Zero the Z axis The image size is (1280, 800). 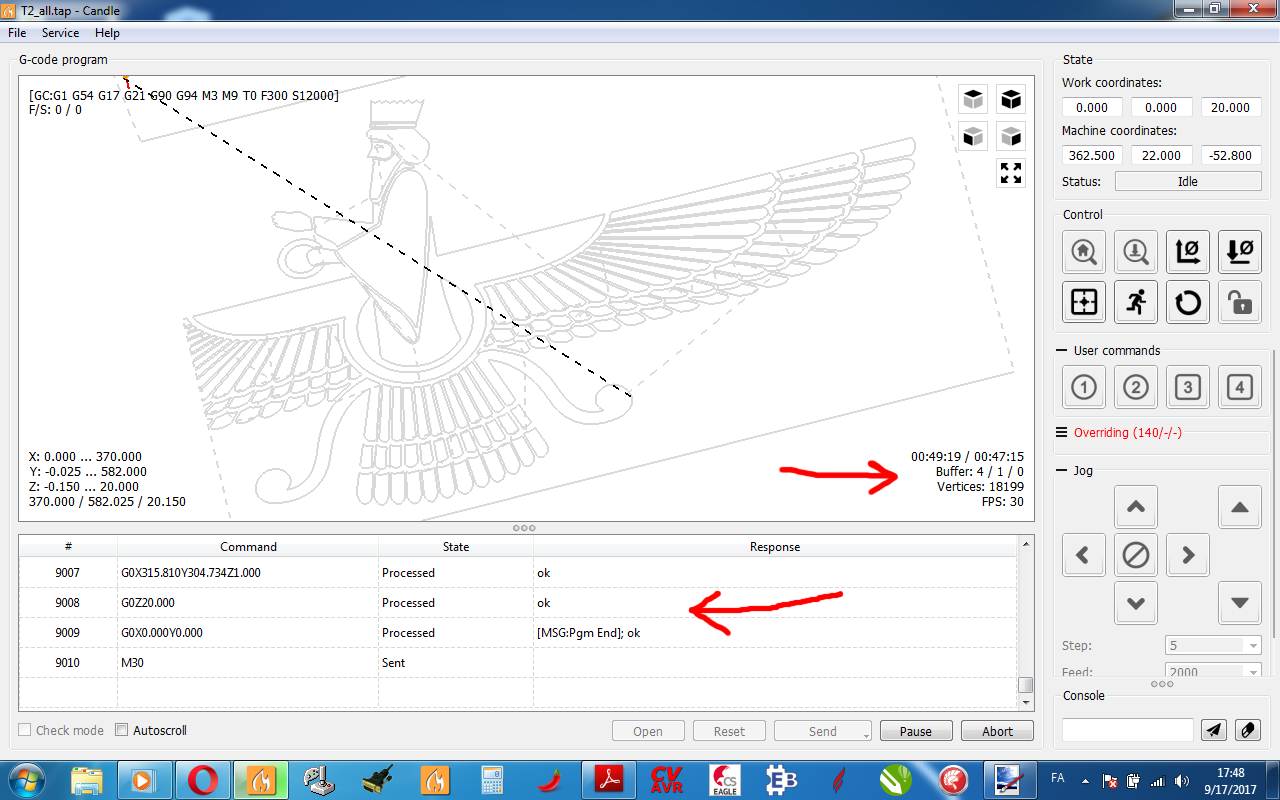pyautogui.click(x=1240, y=252)
